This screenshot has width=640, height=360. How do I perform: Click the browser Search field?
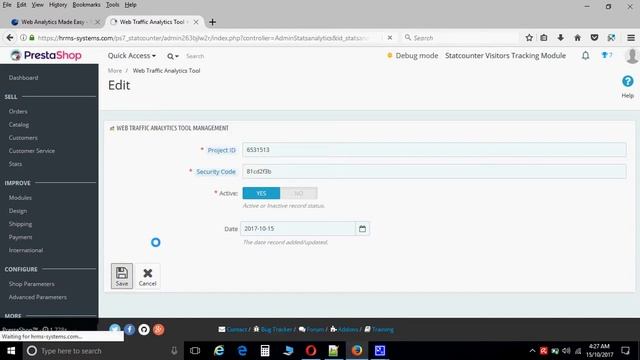point(459,38)
